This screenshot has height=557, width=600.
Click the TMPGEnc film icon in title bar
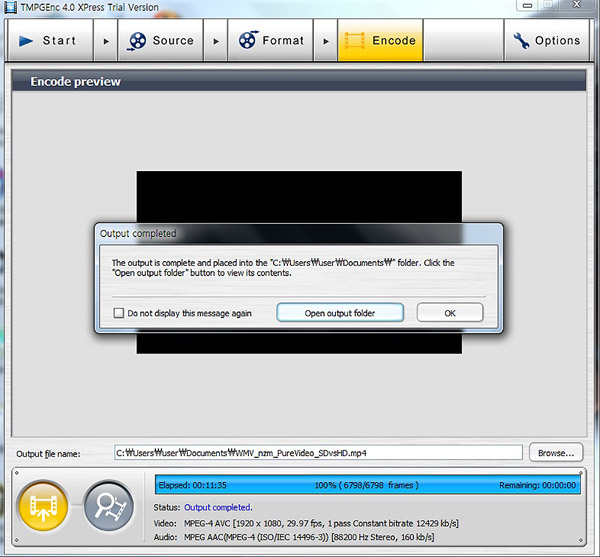(x=10, y=7)
